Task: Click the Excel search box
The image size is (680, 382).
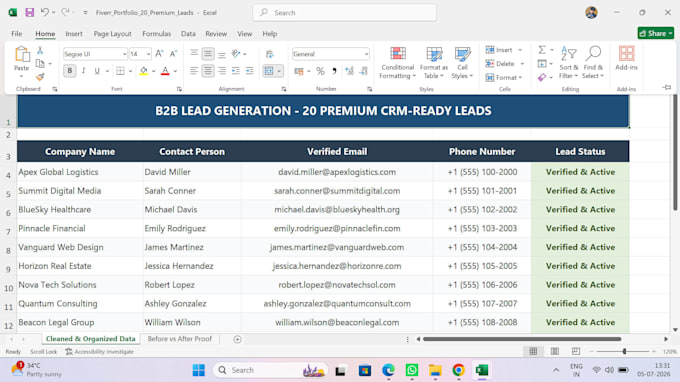Action: tap(344, 13)
